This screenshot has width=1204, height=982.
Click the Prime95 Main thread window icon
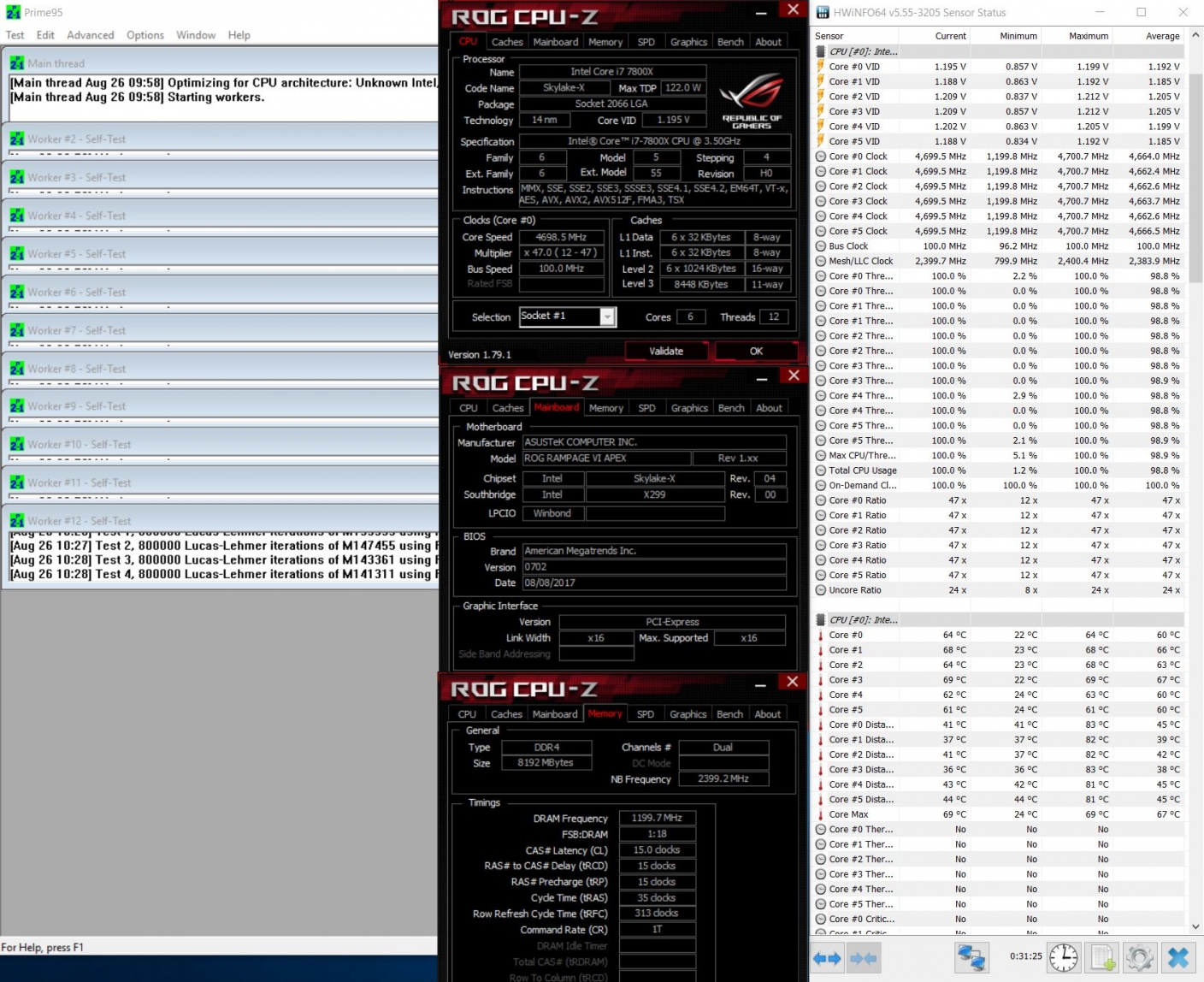(17, 63)
